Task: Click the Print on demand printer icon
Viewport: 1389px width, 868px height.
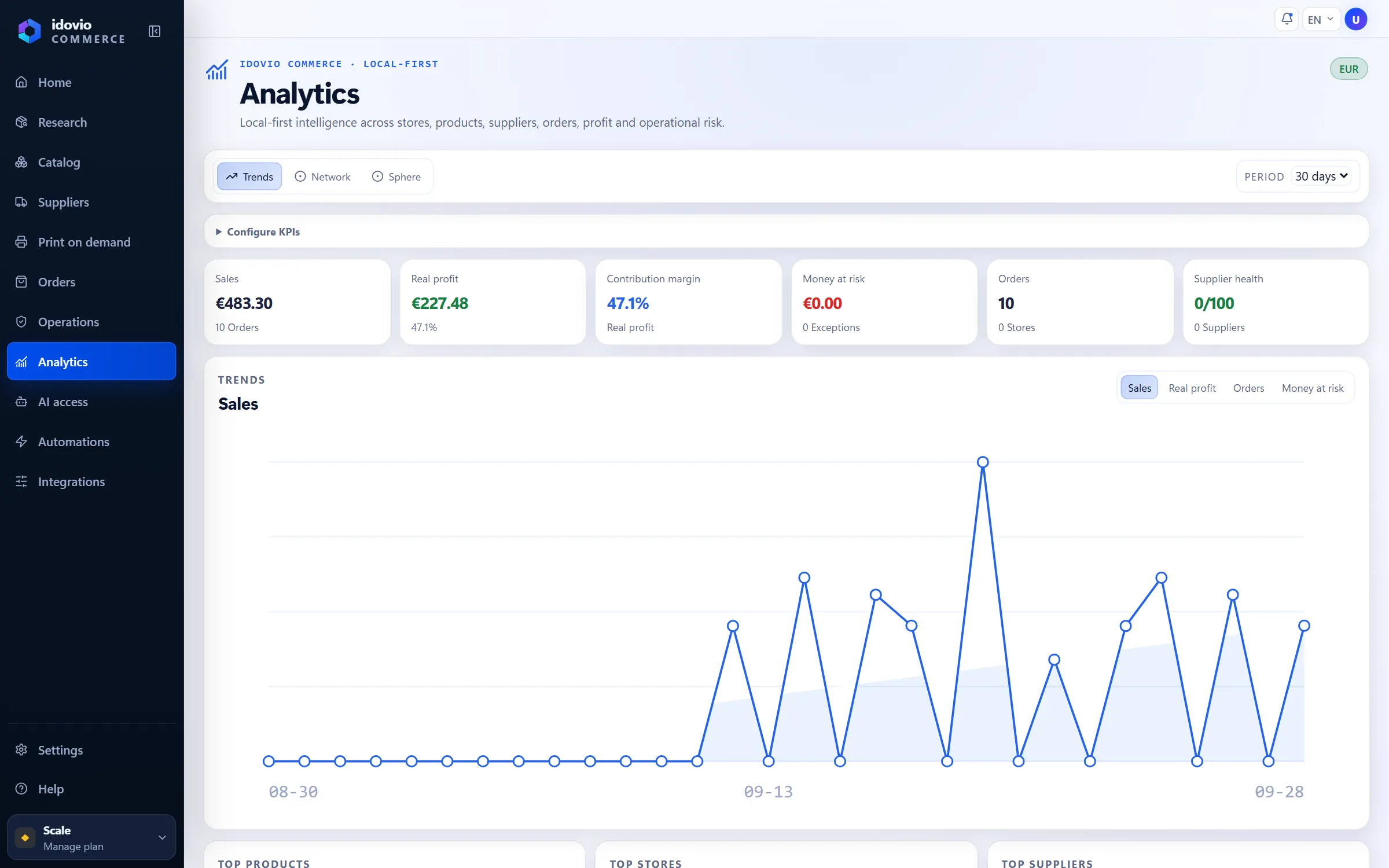Action: click(x=21, y=242)
